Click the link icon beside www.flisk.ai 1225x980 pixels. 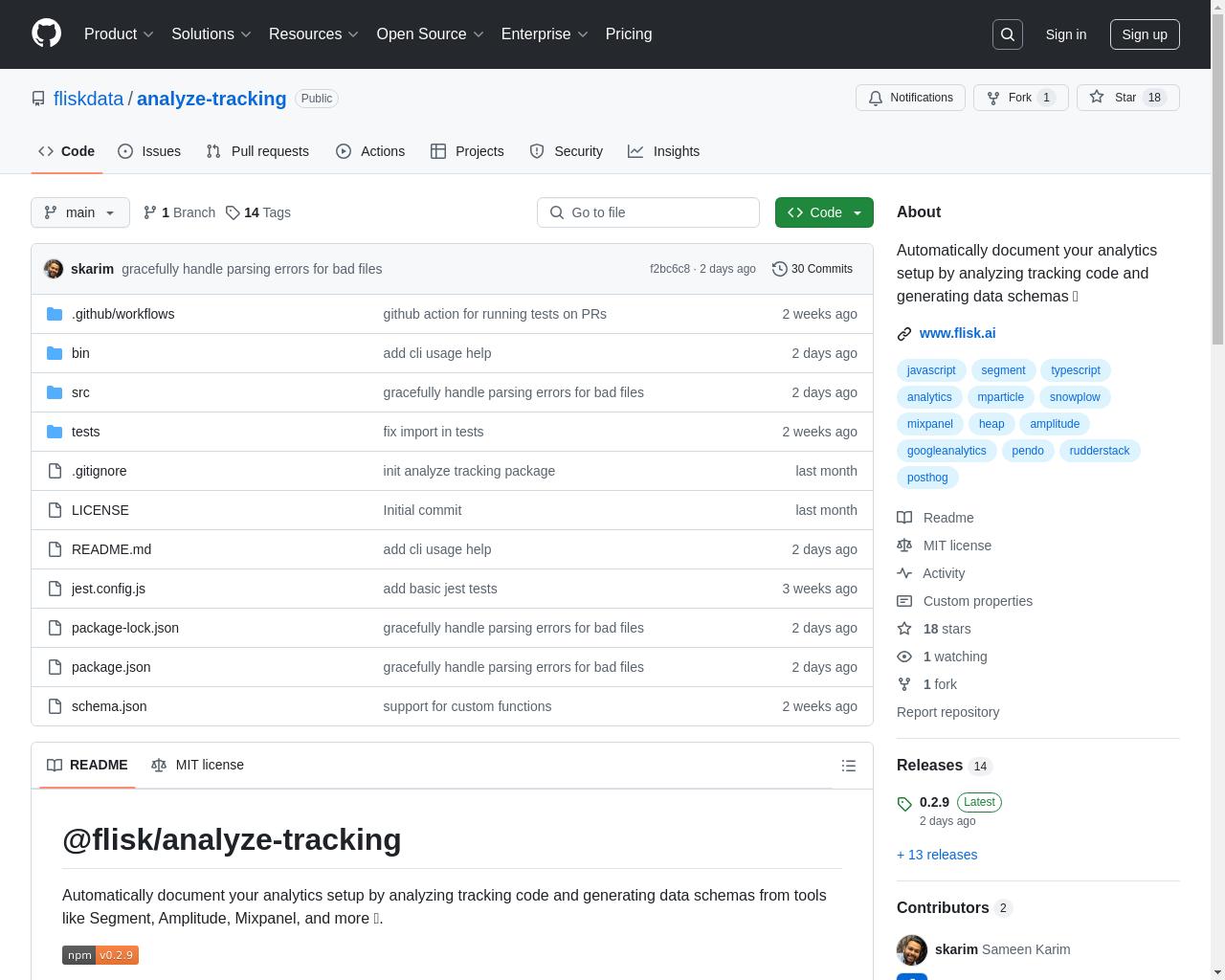[904, 334]
